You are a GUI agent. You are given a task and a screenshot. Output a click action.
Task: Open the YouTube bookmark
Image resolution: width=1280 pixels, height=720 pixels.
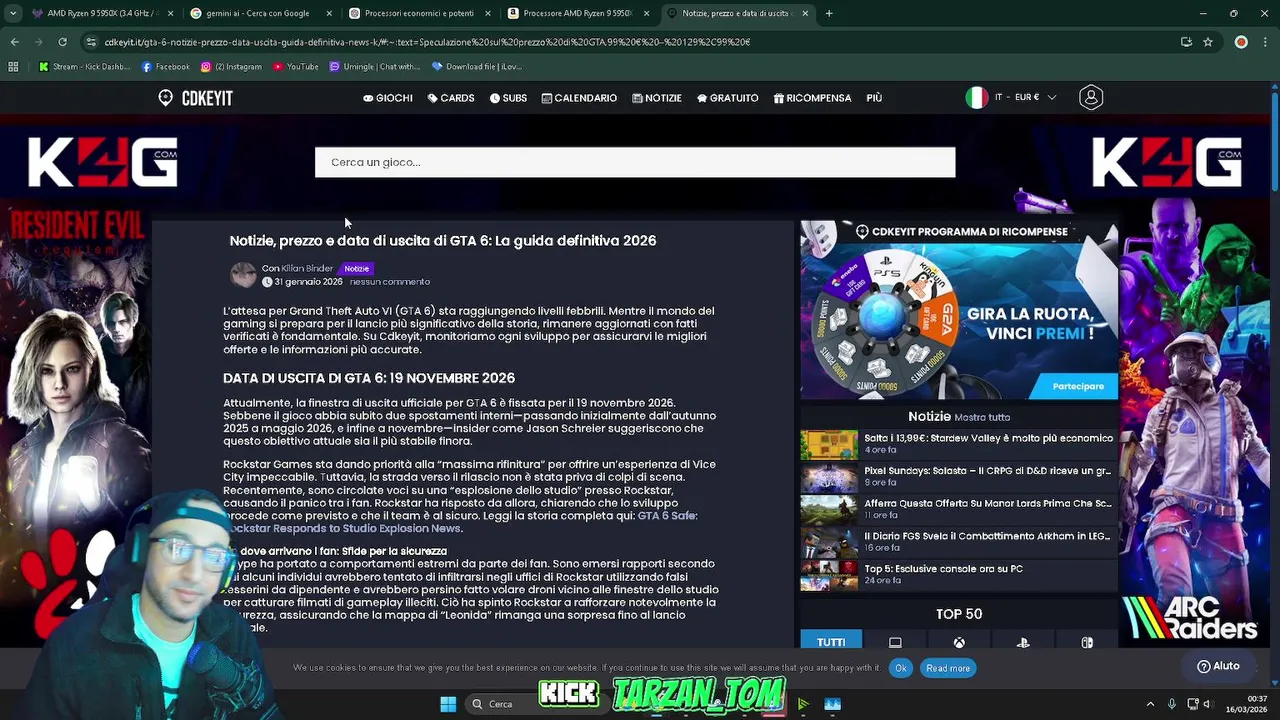point(296,67)
